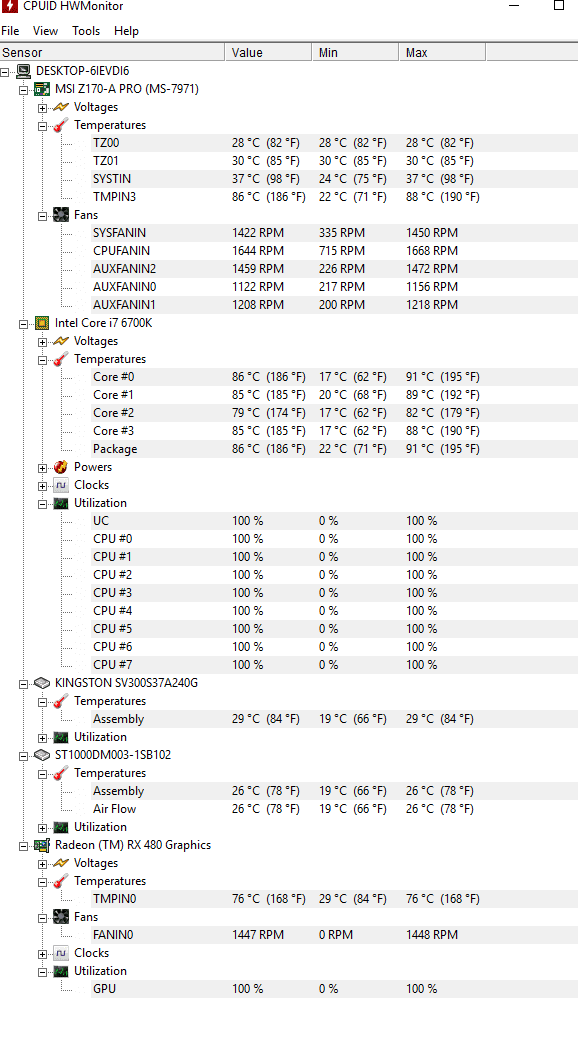
Task: Collapse the CPU Utilization node
Action: (42, 503)
